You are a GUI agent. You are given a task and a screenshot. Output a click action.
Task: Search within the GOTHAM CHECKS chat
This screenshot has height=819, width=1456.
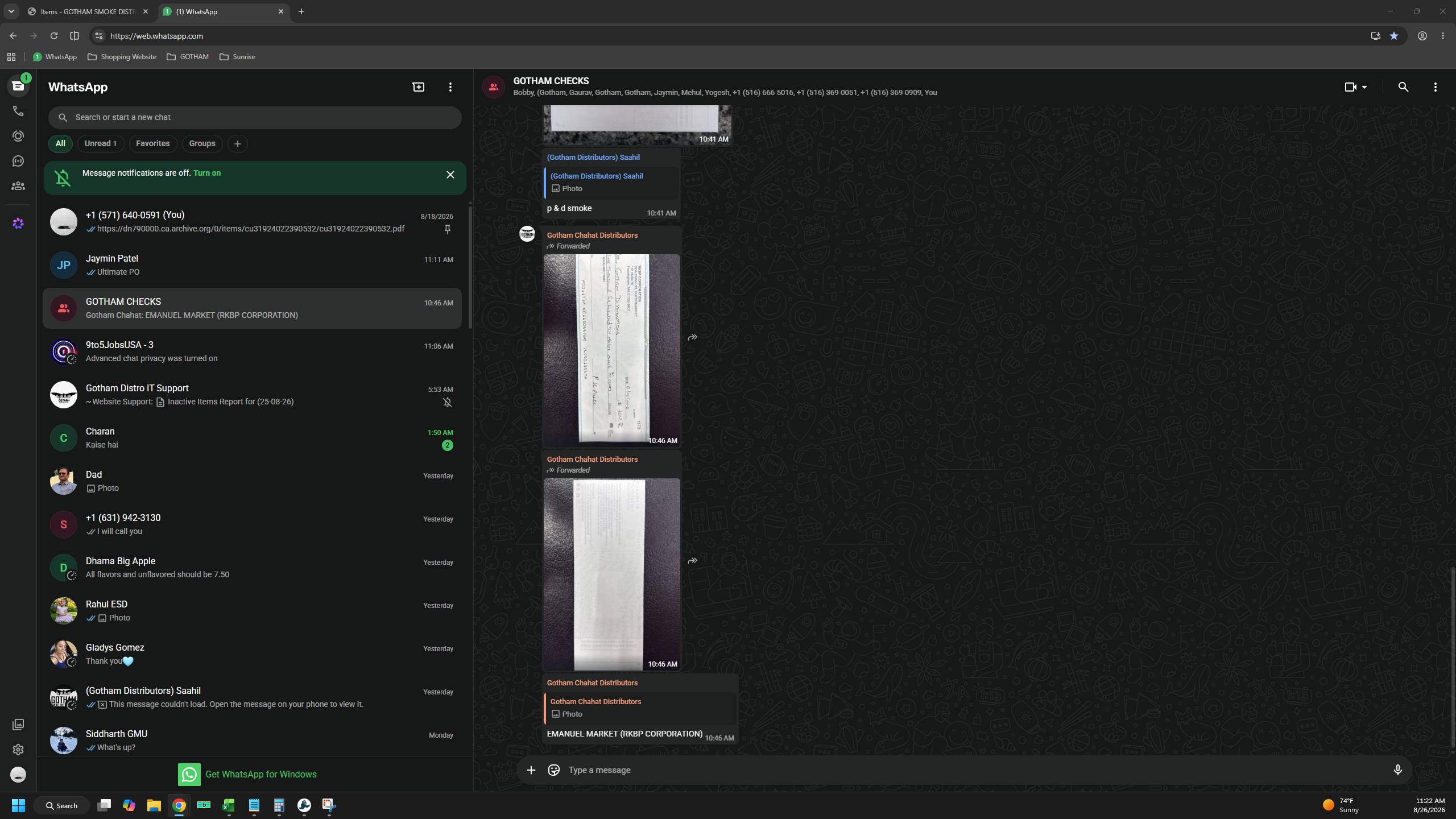[x=1403, y=87]
